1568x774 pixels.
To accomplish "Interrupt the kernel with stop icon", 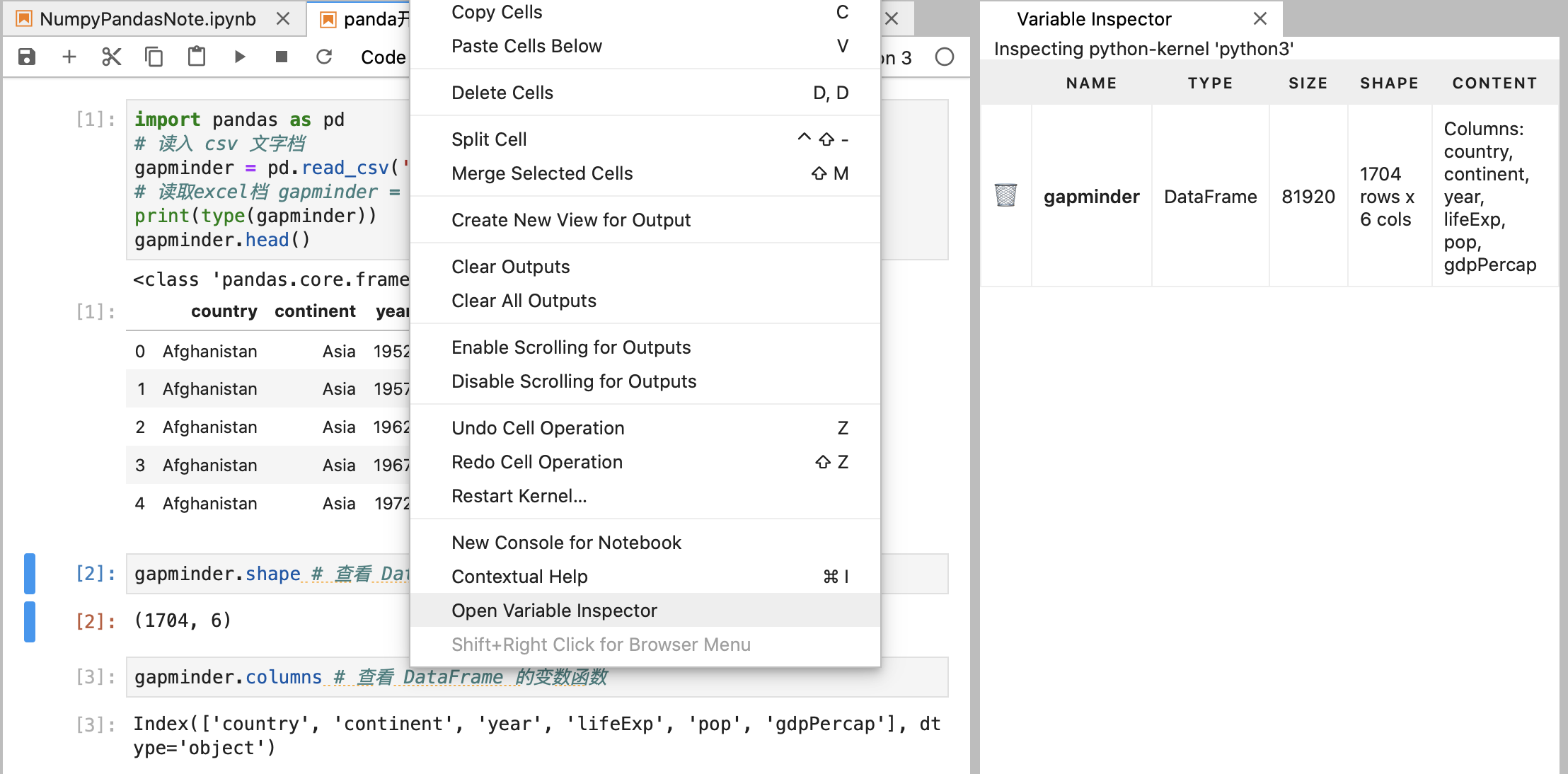I will pyautogui.click(x=282, y=57).
